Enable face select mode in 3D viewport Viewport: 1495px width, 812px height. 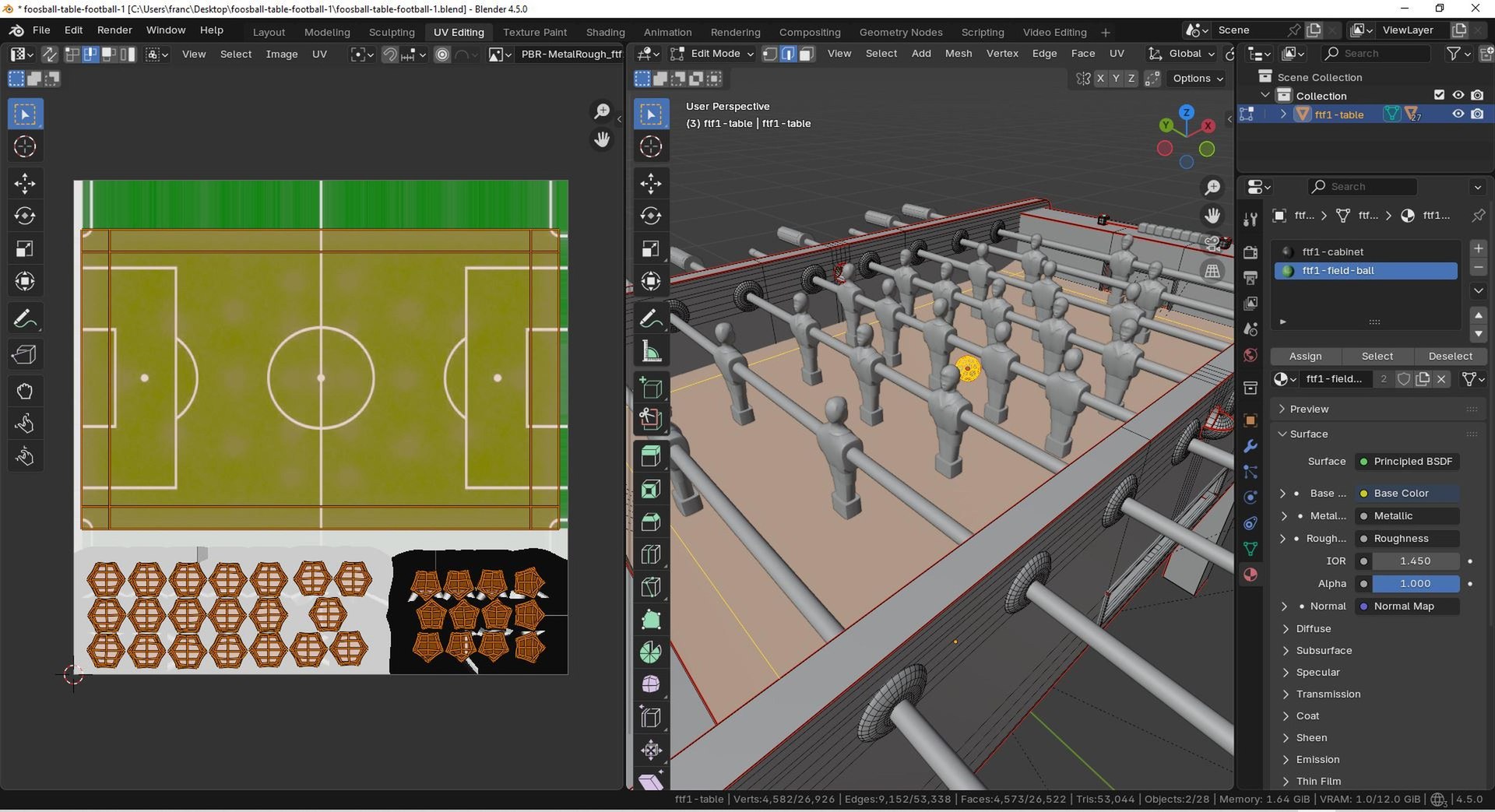807,54
